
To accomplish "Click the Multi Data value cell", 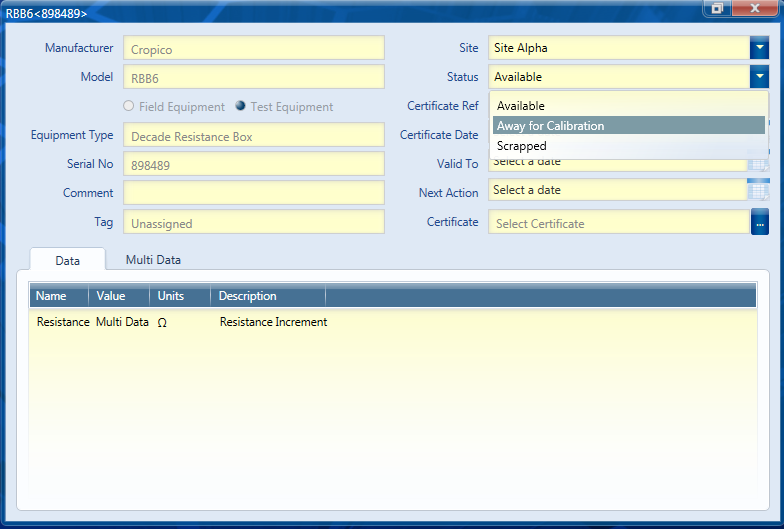I will [122, 322].
